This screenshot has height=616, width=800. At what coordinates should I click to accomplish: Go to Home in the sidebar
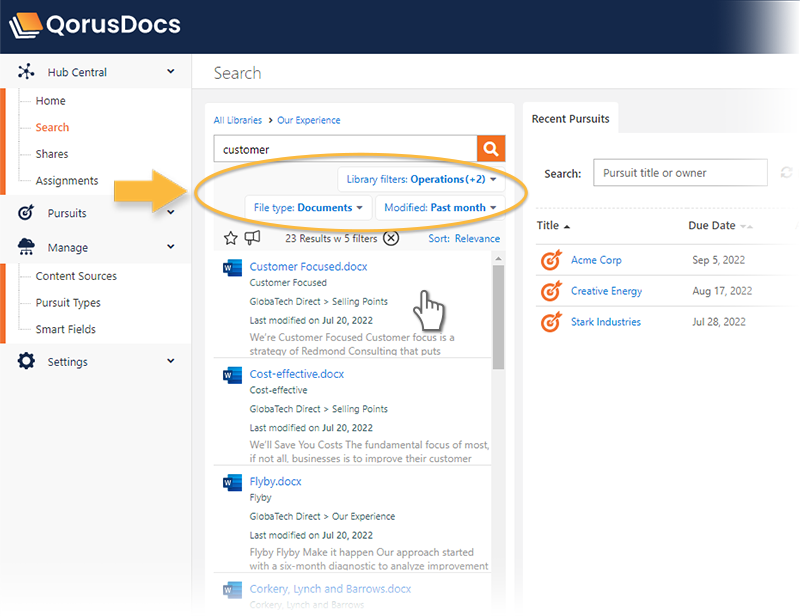pyautogui.click(x=51, y=101)
